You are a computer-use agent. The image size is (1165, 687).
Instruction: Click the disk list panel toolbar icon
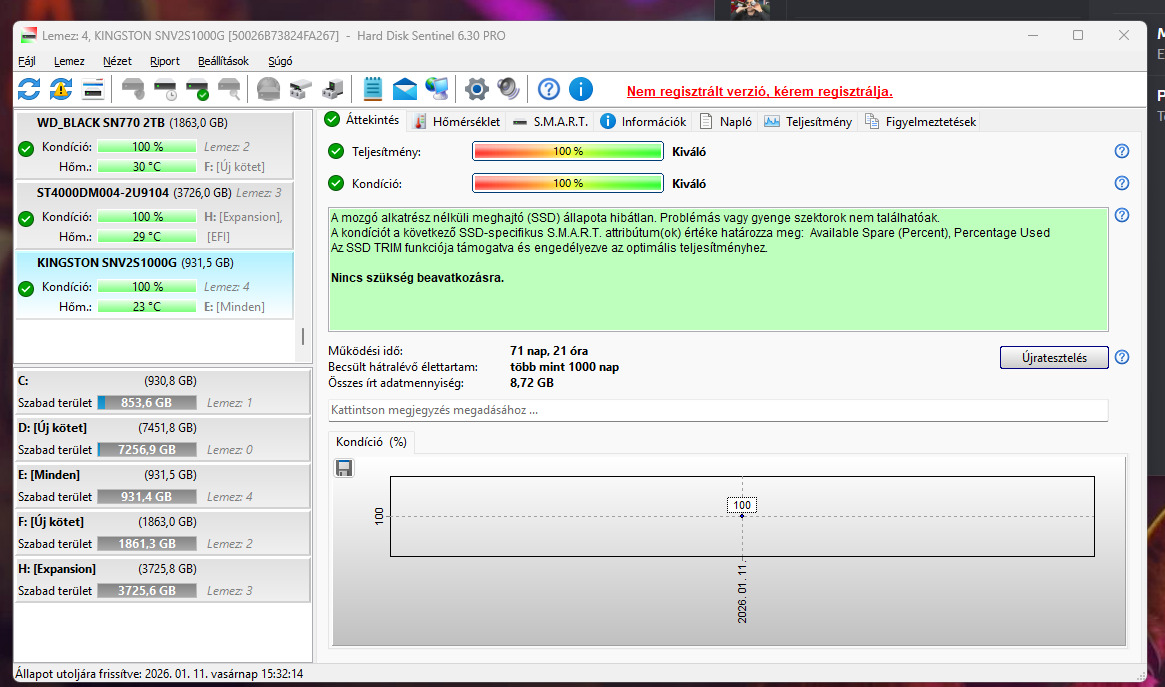(x=93, y=89)
